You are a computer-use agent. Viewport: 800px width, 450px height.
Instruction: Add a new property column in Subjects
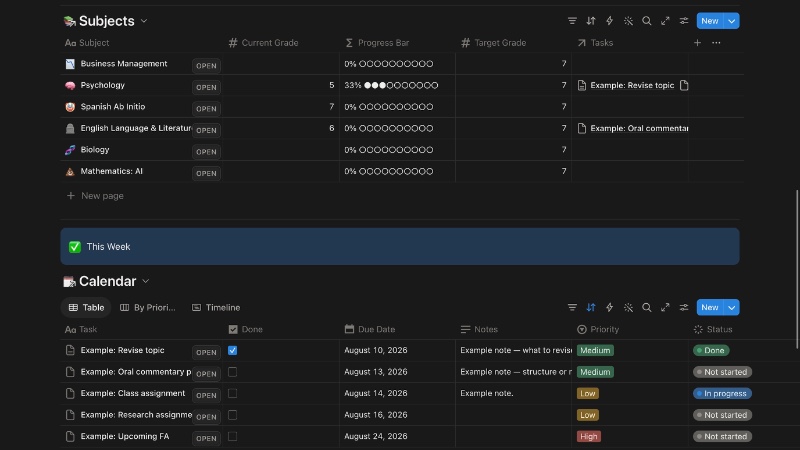point(697,43)
